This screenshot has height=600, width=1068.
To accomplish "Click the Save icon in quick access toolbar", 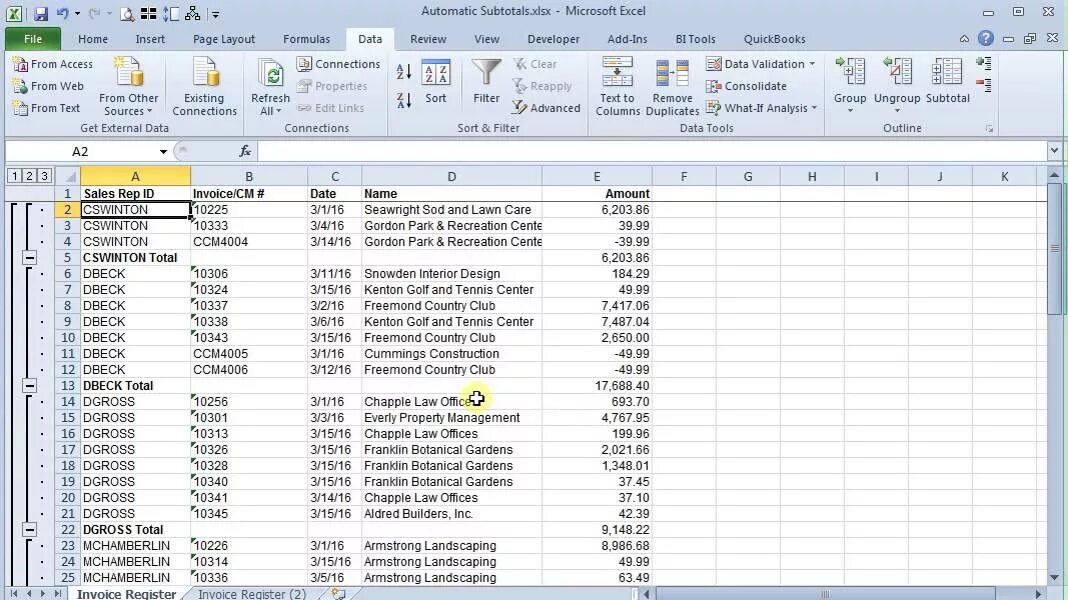I will pyautogui.click(x=40, y=13).
